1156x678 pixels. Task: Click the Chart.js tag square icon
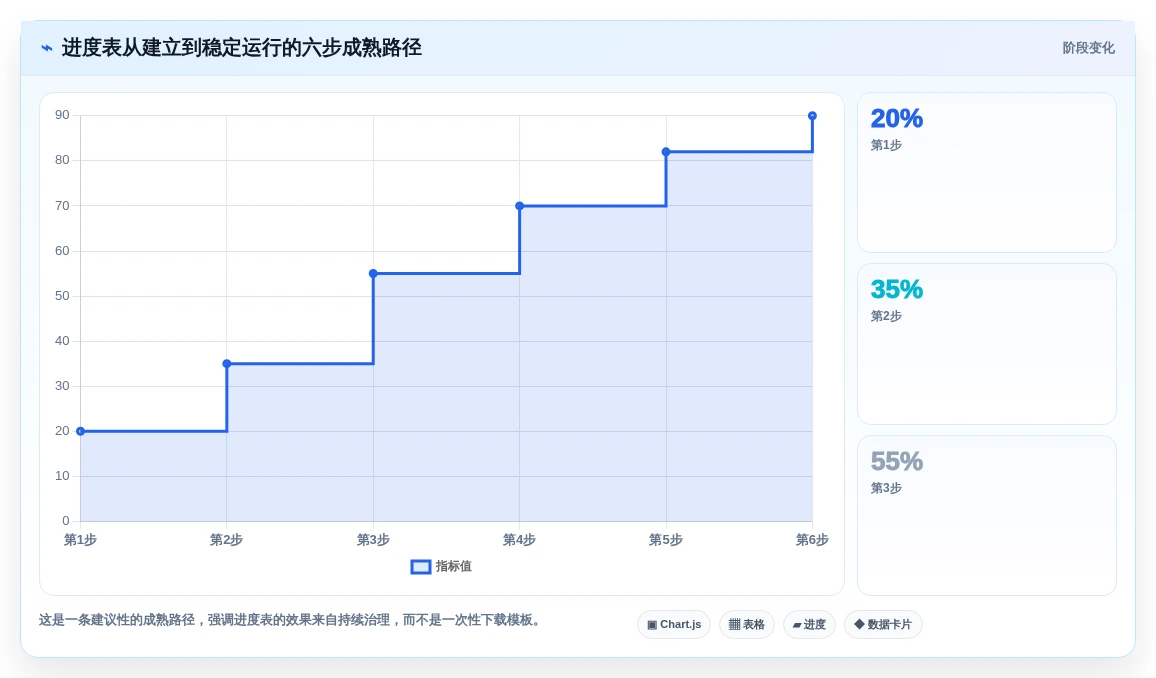(652, 625)
